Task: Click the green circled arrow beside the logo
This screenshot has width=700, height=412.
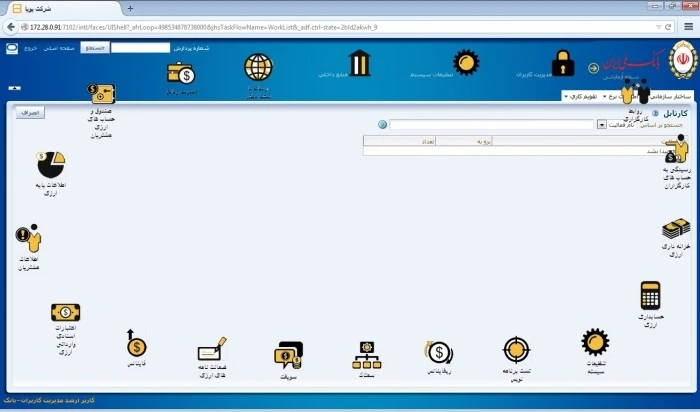Action: [593, 68]
